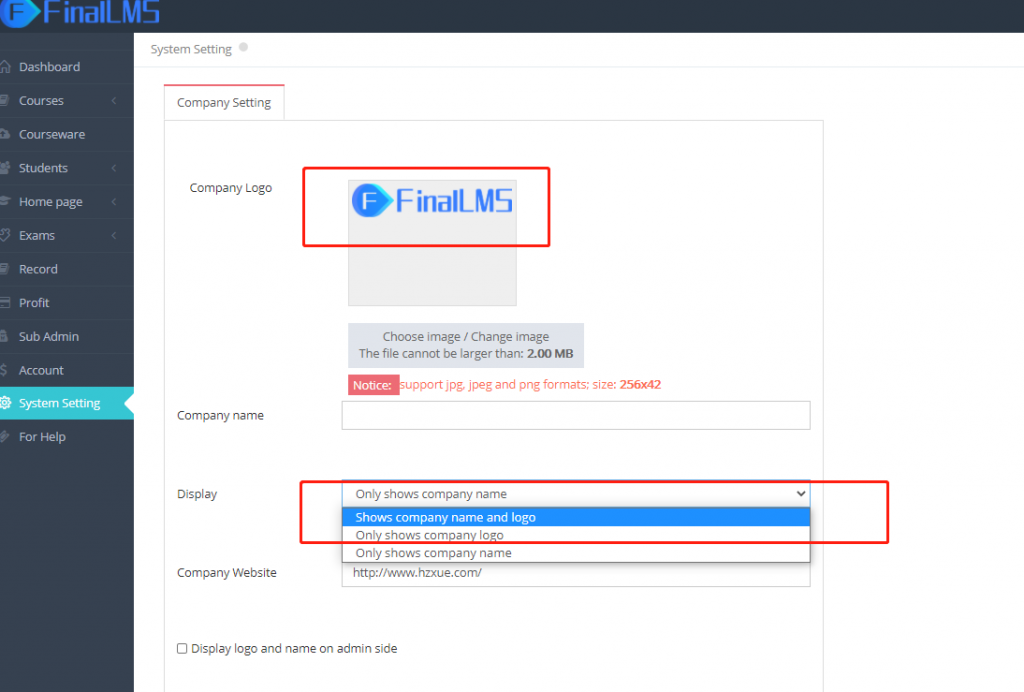Switch to Company Setting tab

[224, 102]
